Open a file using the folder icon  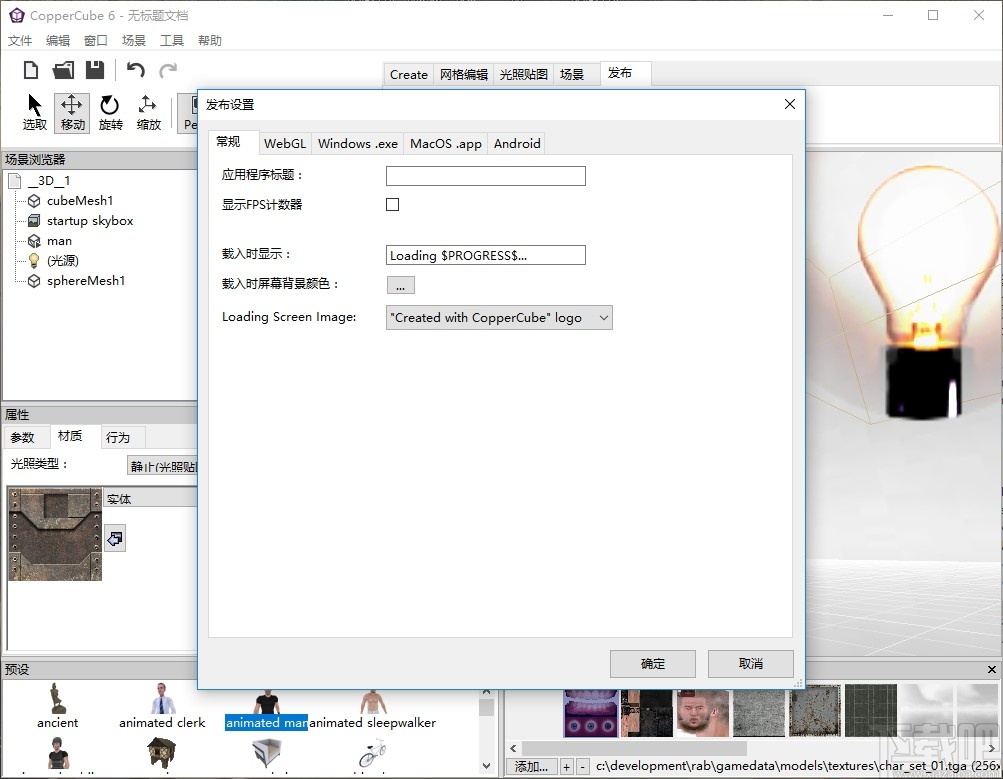[x=62, y=68]
